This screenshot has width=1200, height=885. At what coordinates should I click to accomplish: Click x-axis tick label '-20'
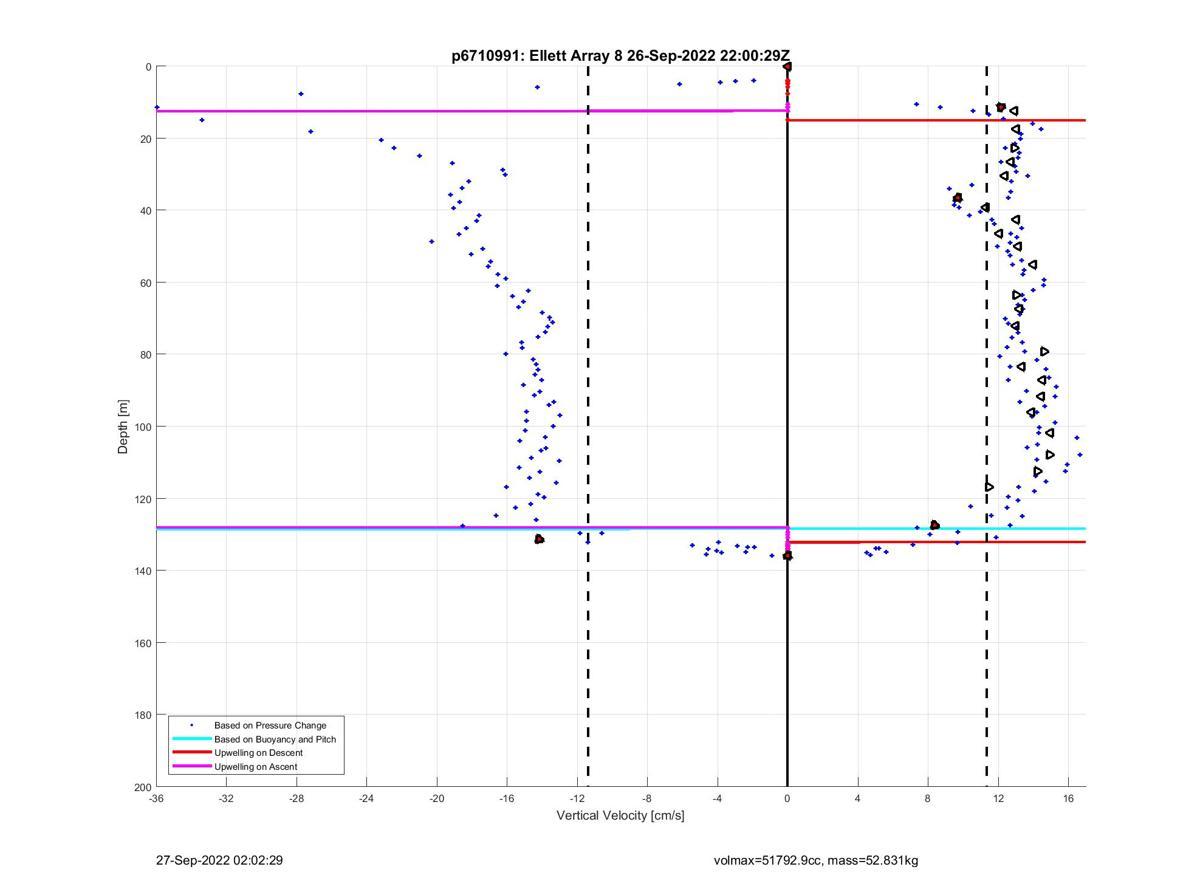[x=436, y=799]
